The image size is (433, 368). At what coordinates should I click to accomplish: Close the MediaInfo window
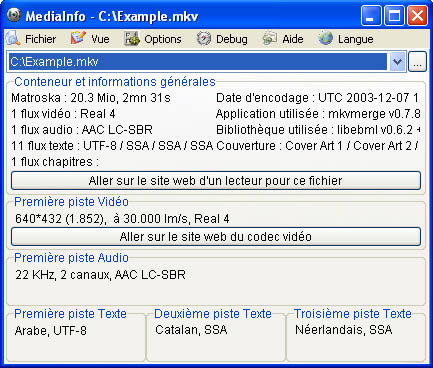(417, 16)
